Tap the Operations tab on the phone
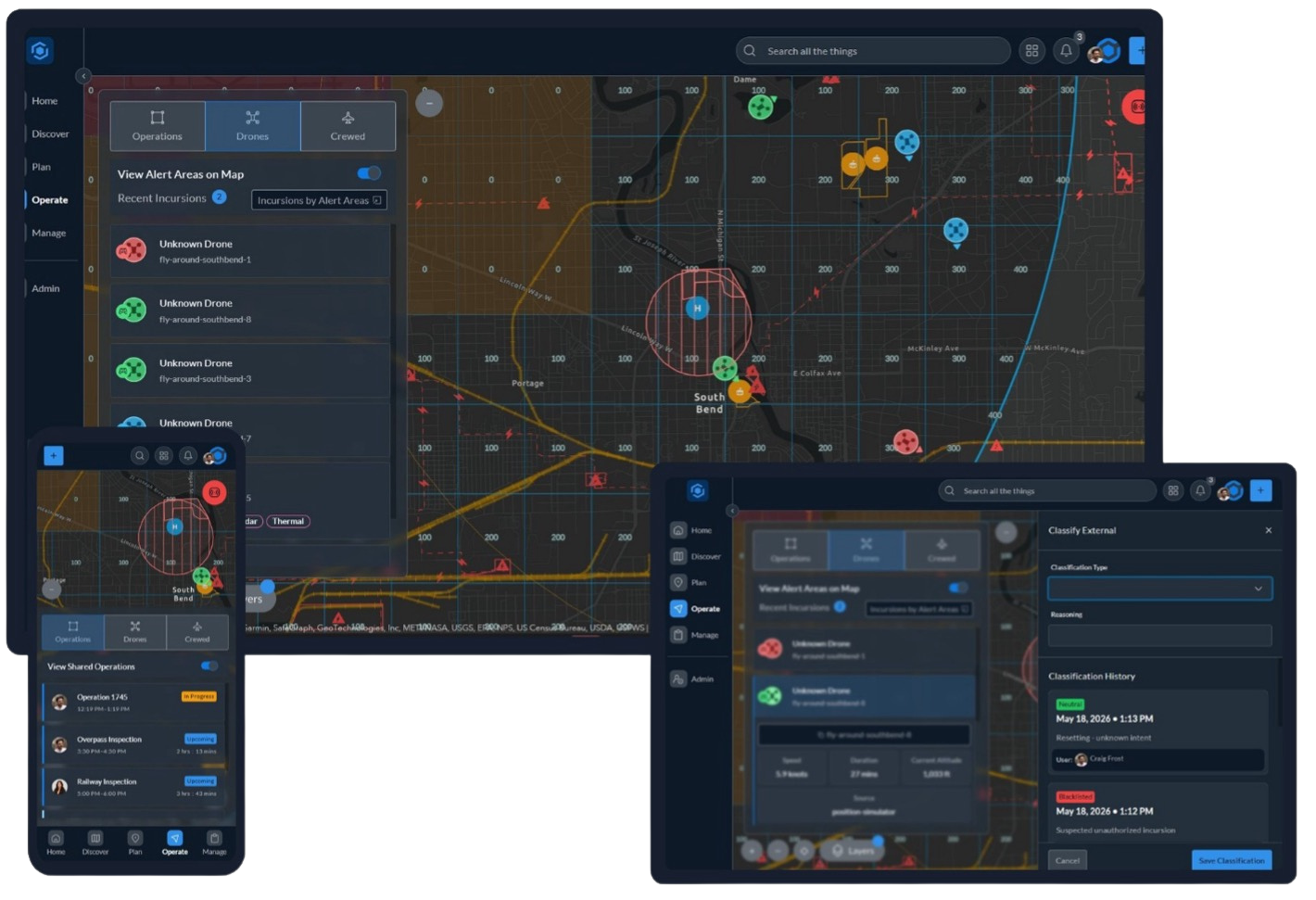The image size is (1316, 900). [x=73, y=631]
